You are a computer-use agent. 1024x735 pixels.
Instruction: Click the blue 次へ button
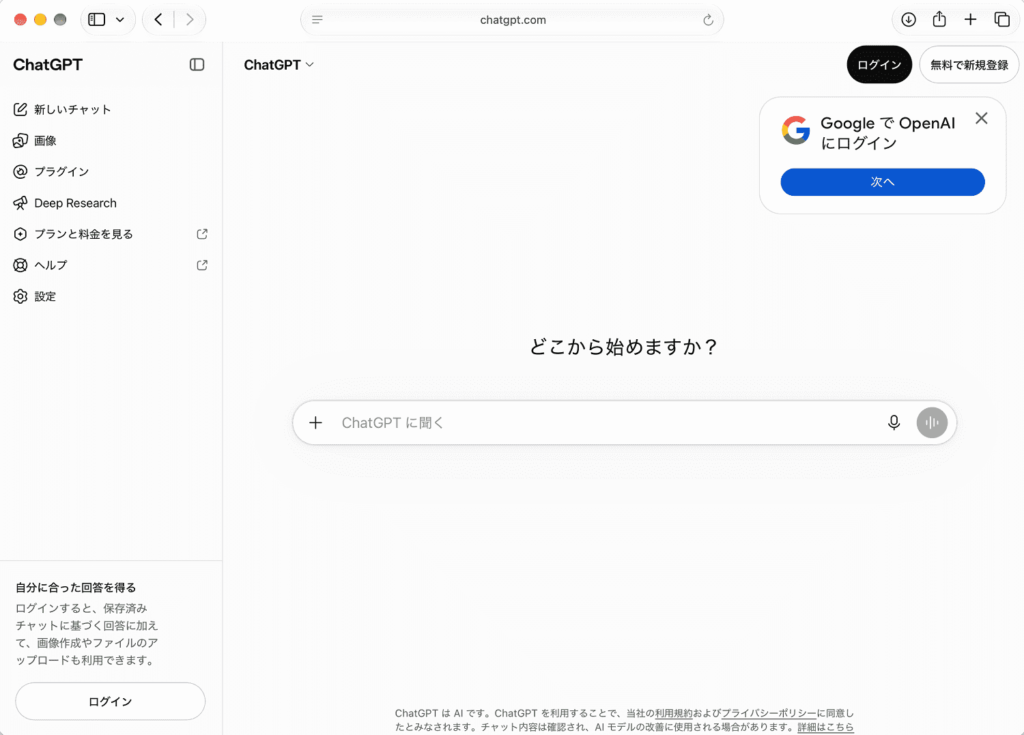pos(882,182)
